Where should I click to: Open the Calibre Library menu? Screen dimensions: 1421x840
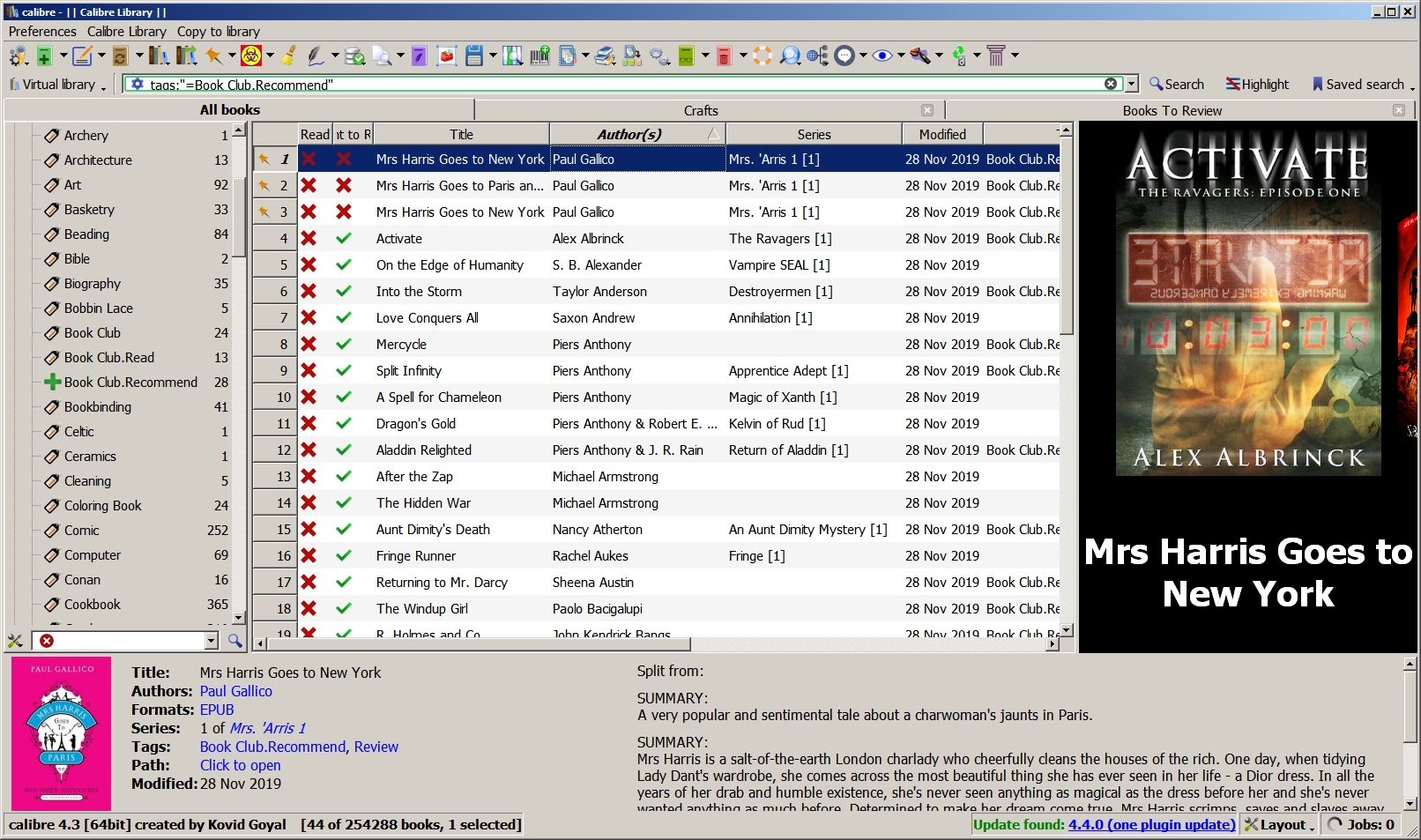127,32
